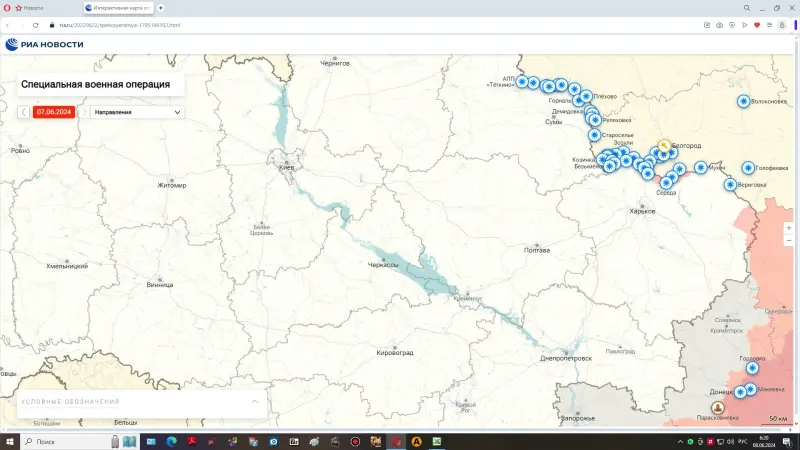This screenshot has width=800, height=450.
Task: Open the 07.06.2024 date picker
Action: 54,112
